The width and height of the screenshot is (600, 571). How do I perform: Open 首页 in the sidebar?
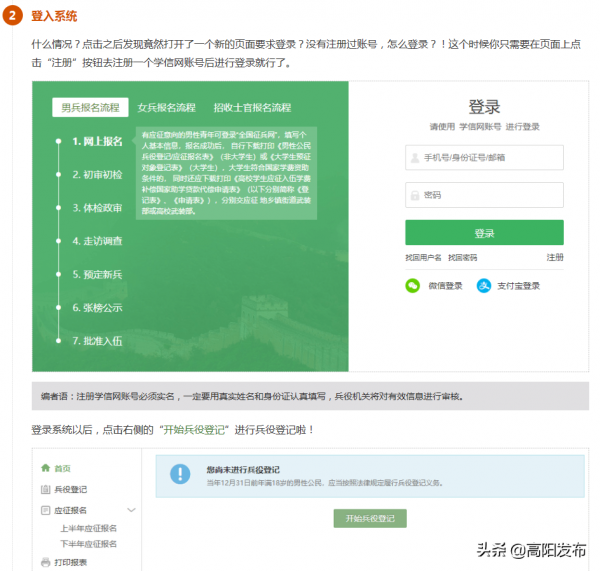coord(62,468)
